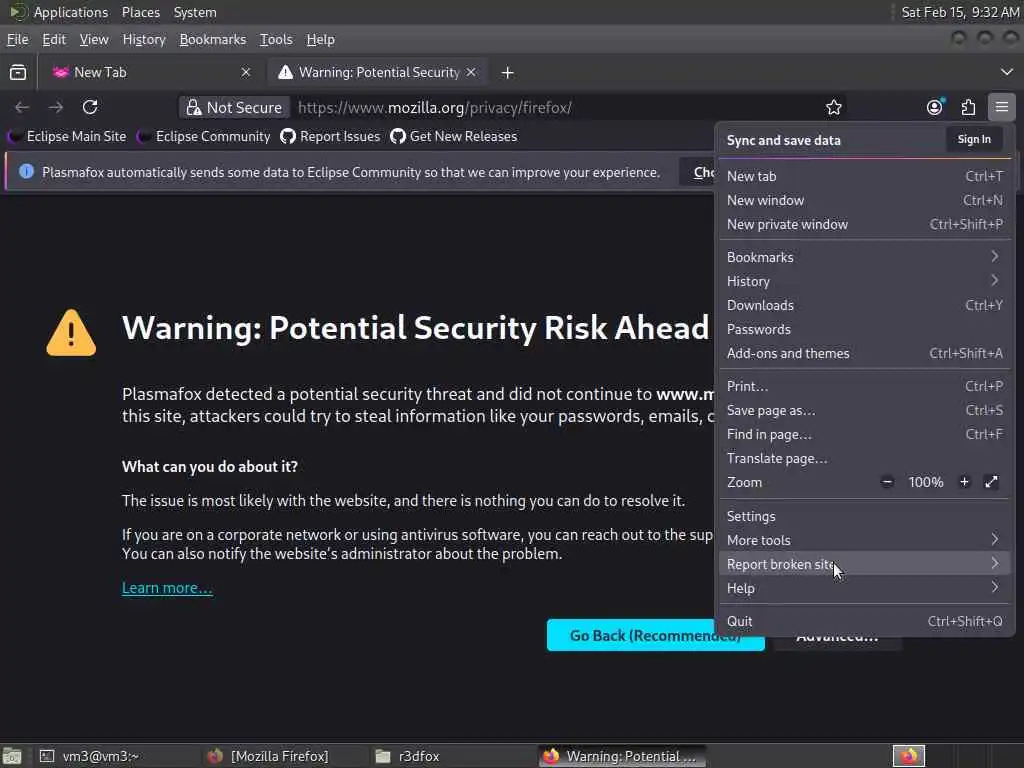The height and width of the screenshot is (768, 1024).
Task: Click the Not Secure lock indicator
Action: click(234, 107)
